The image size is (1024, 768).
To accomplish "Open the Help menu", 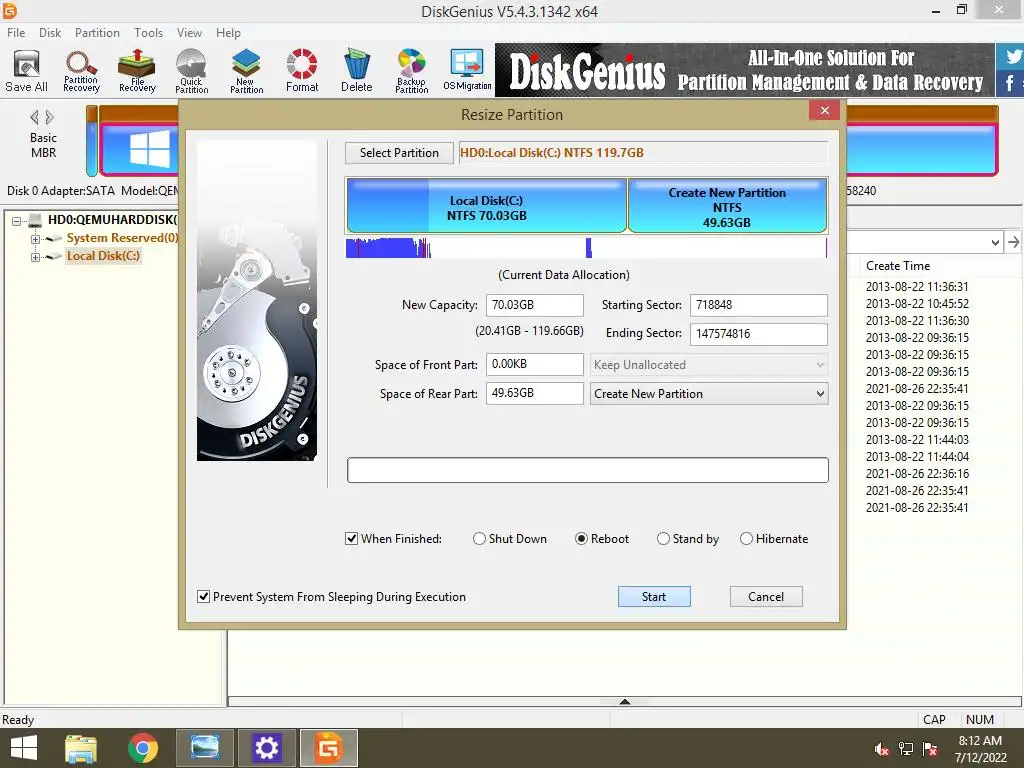I will [228, 33].
